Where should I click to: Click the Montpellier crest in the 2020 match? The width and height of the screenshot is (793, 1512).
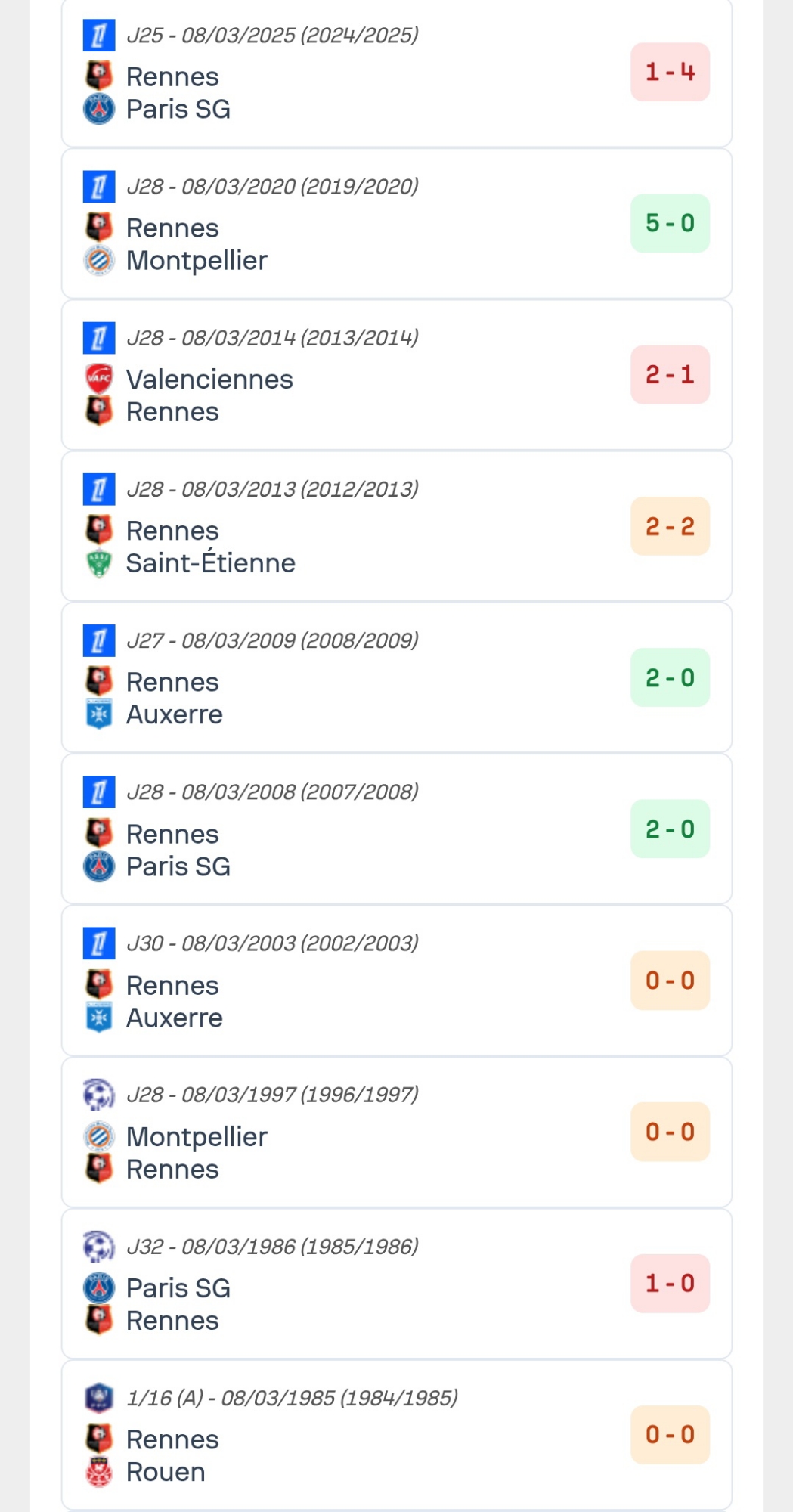click(x=99, y=260)
